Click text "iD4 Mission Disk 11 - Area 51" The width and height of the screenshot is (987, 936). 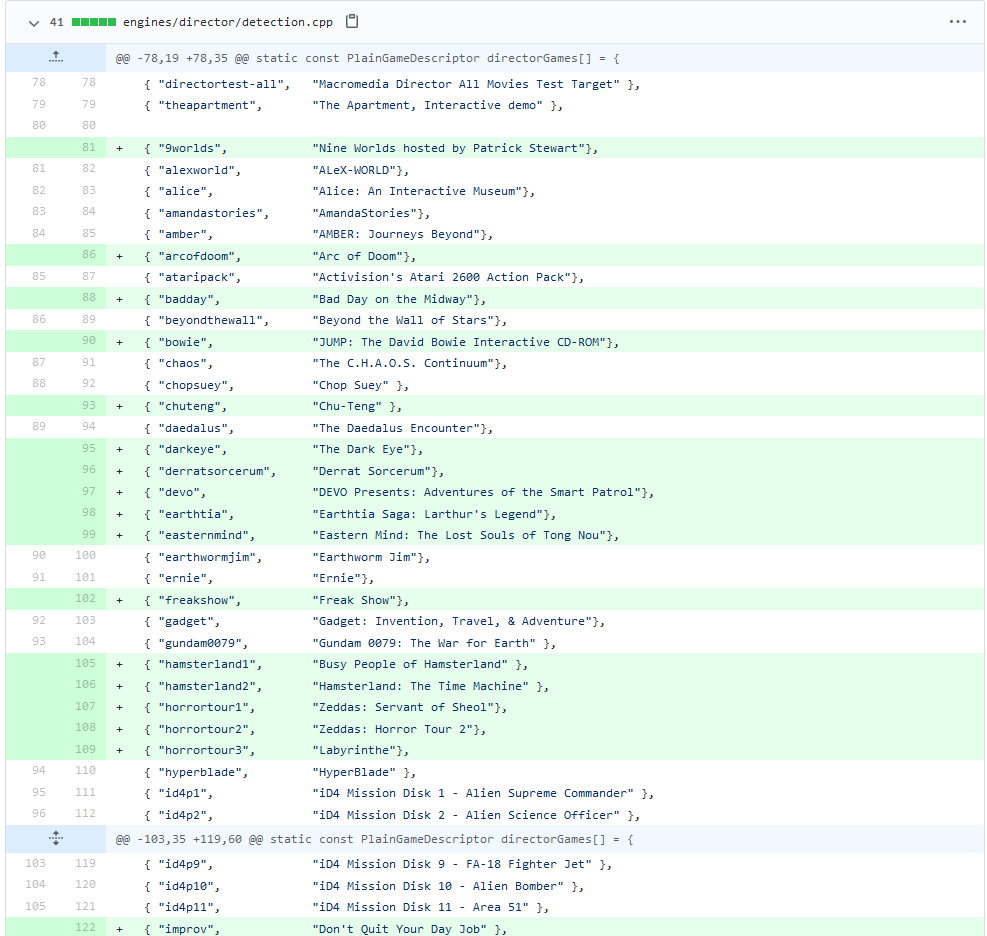click(x=420, y=907)
